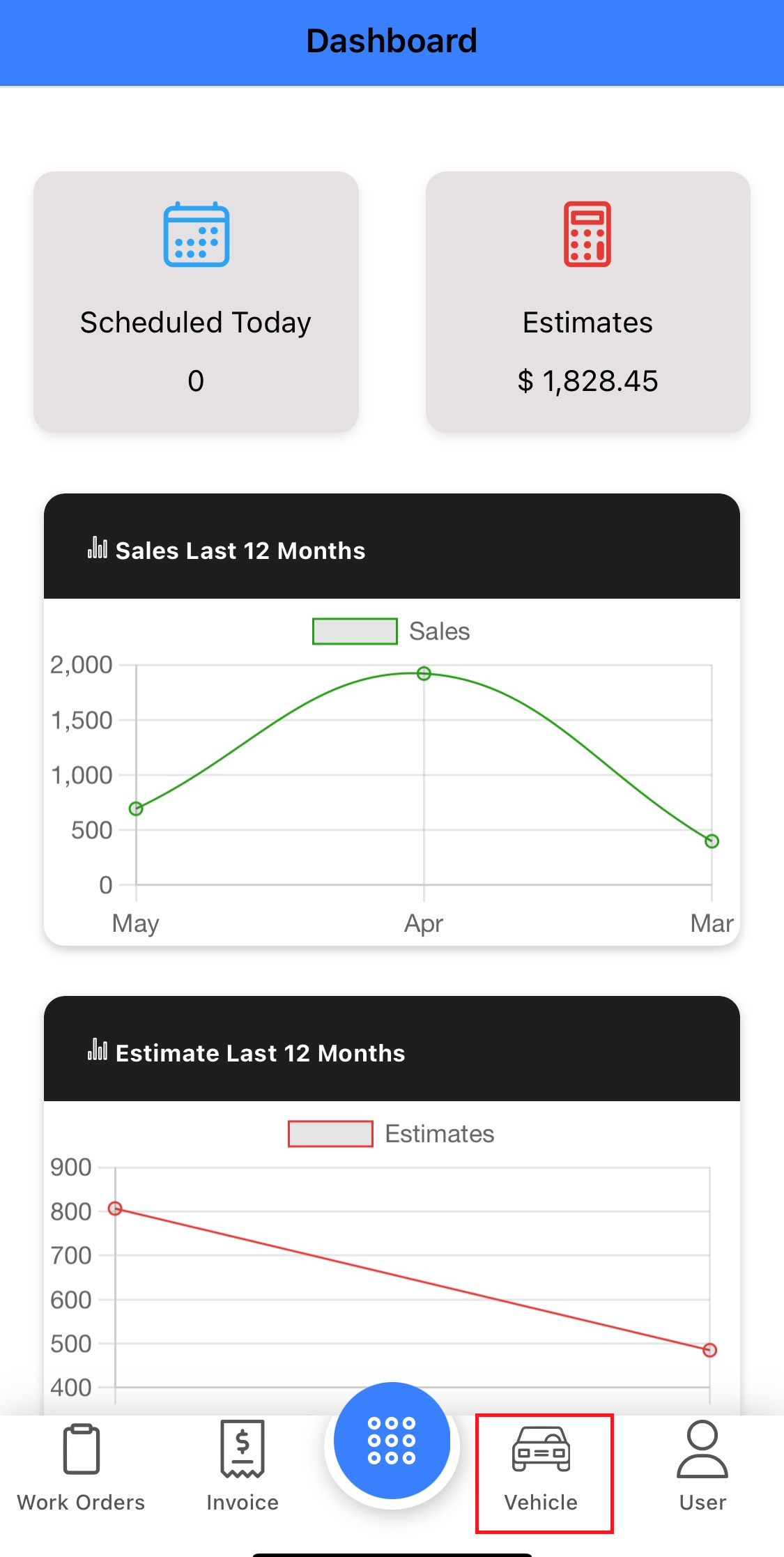This screenshot has width=784, height=1557.
Task: Tap the first point on Estimates chart
Action: point(116,1209)
